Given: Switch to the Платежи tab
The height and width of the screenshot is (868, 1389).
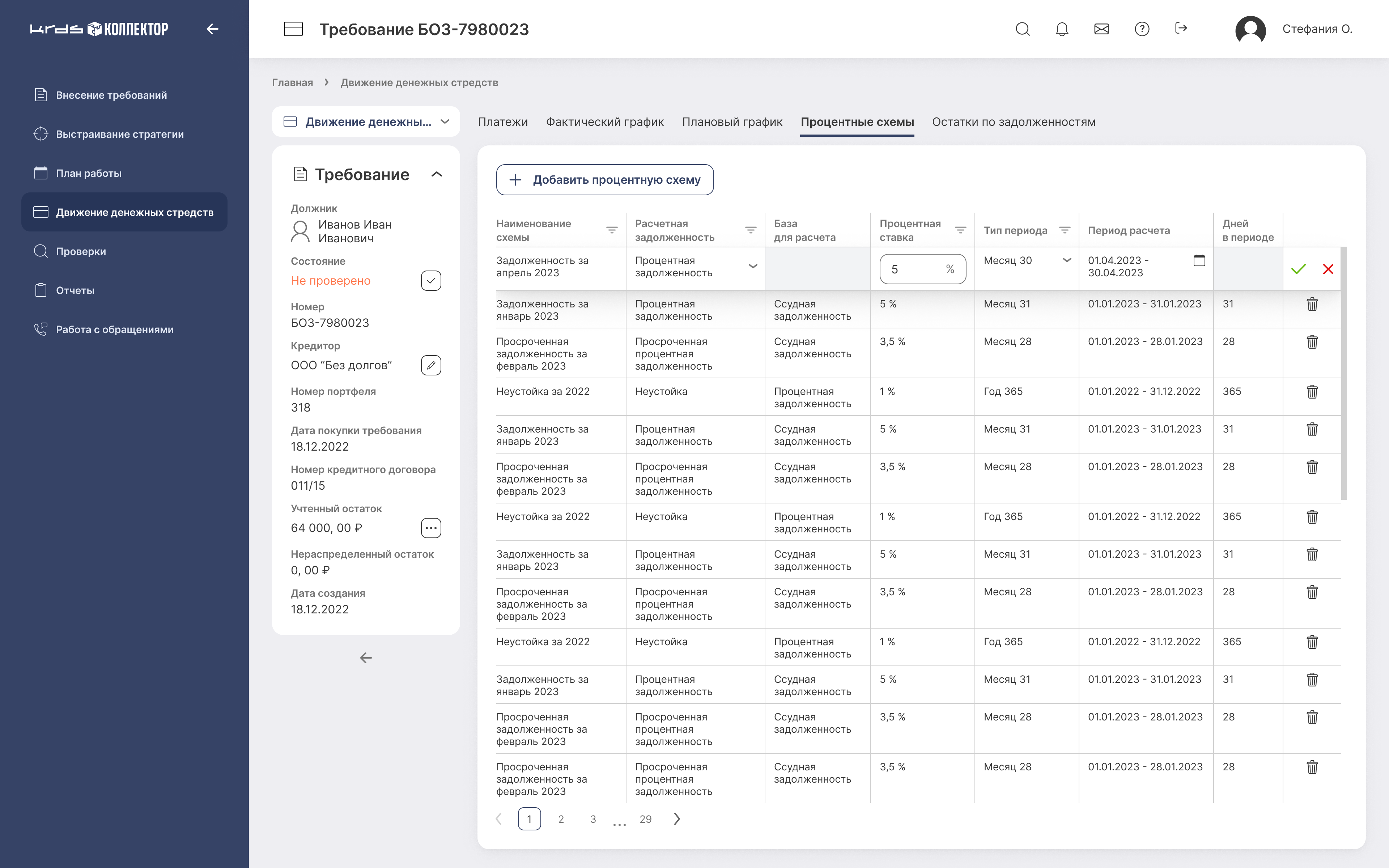Looking at the screenshot, I should coord(503,122).
